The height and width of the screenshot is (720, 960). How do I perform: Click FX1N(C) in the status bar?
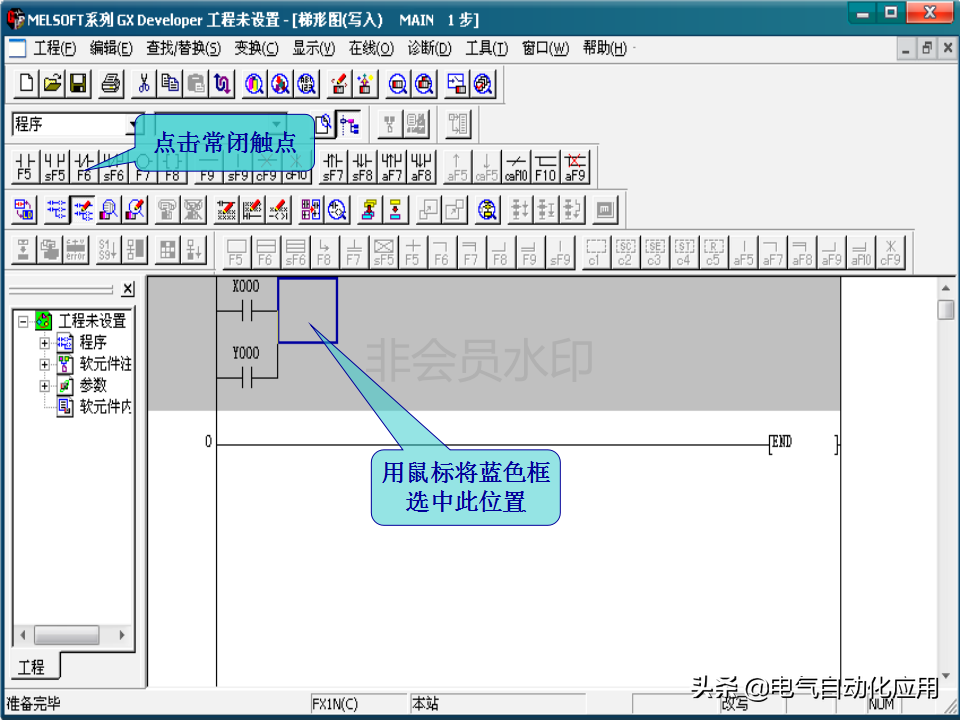[334, 704]
